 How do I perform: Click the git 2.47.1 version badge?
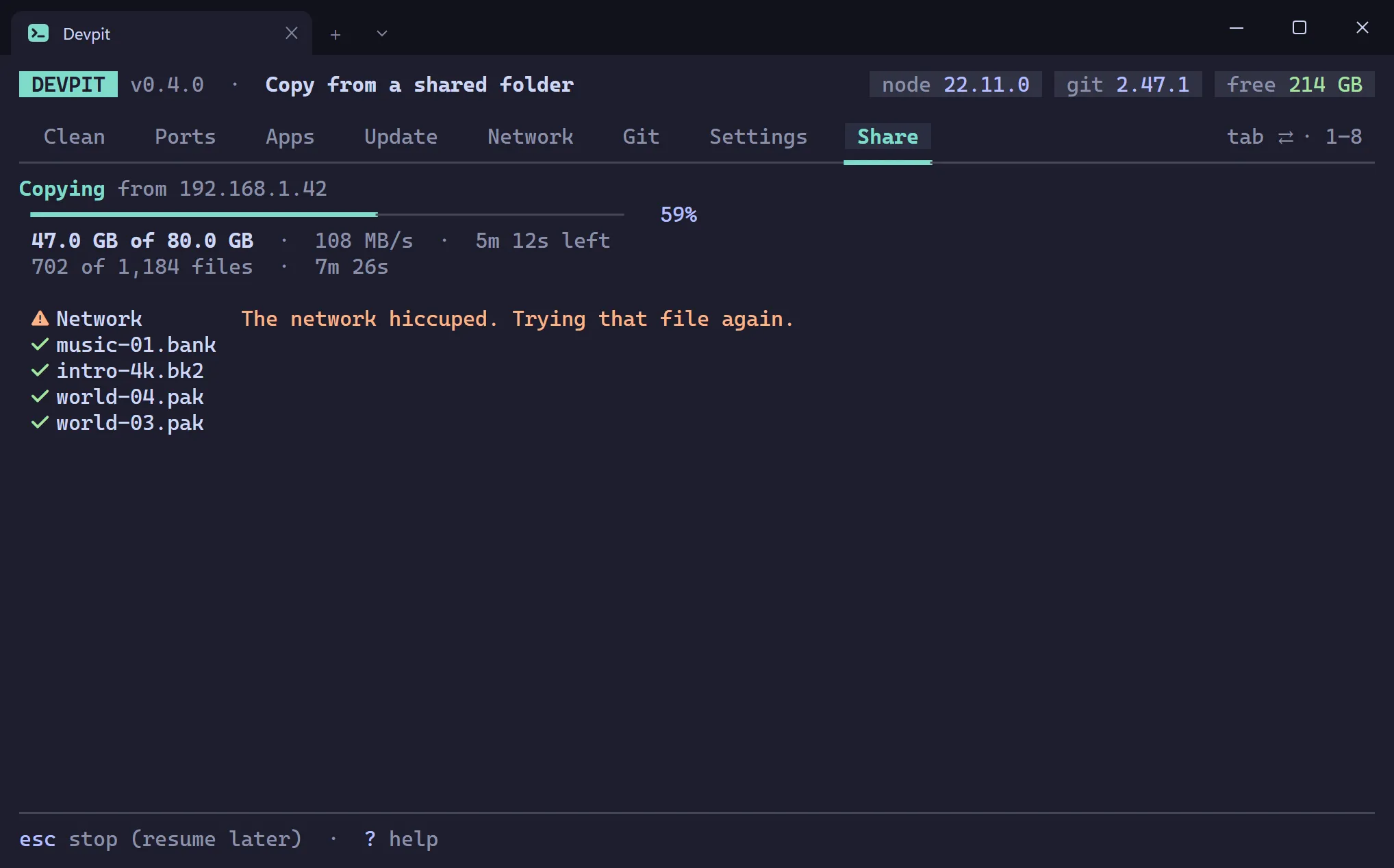(x=1128, y=84)
